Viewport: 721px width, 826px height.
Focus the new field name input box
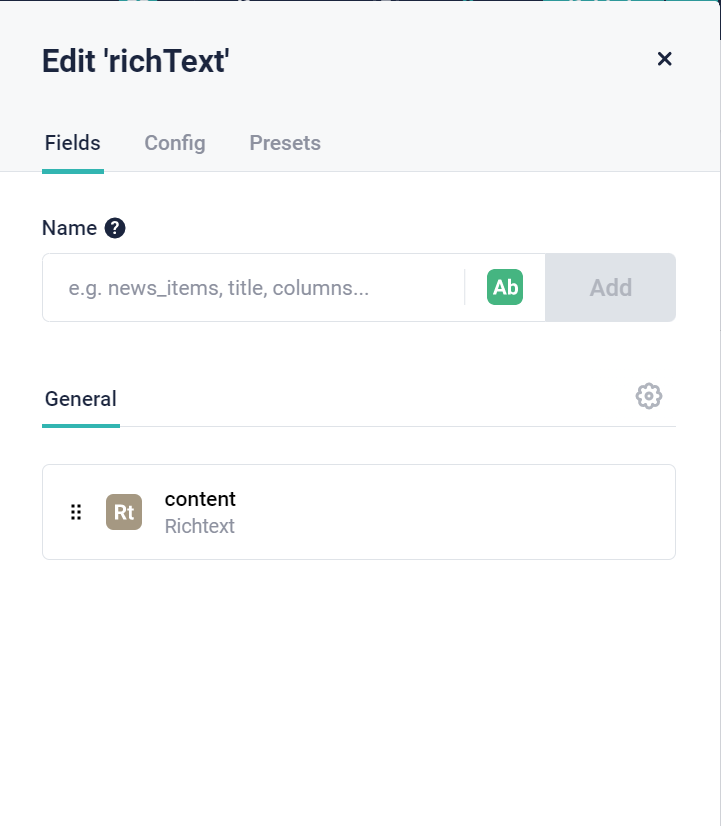[250, 287]
